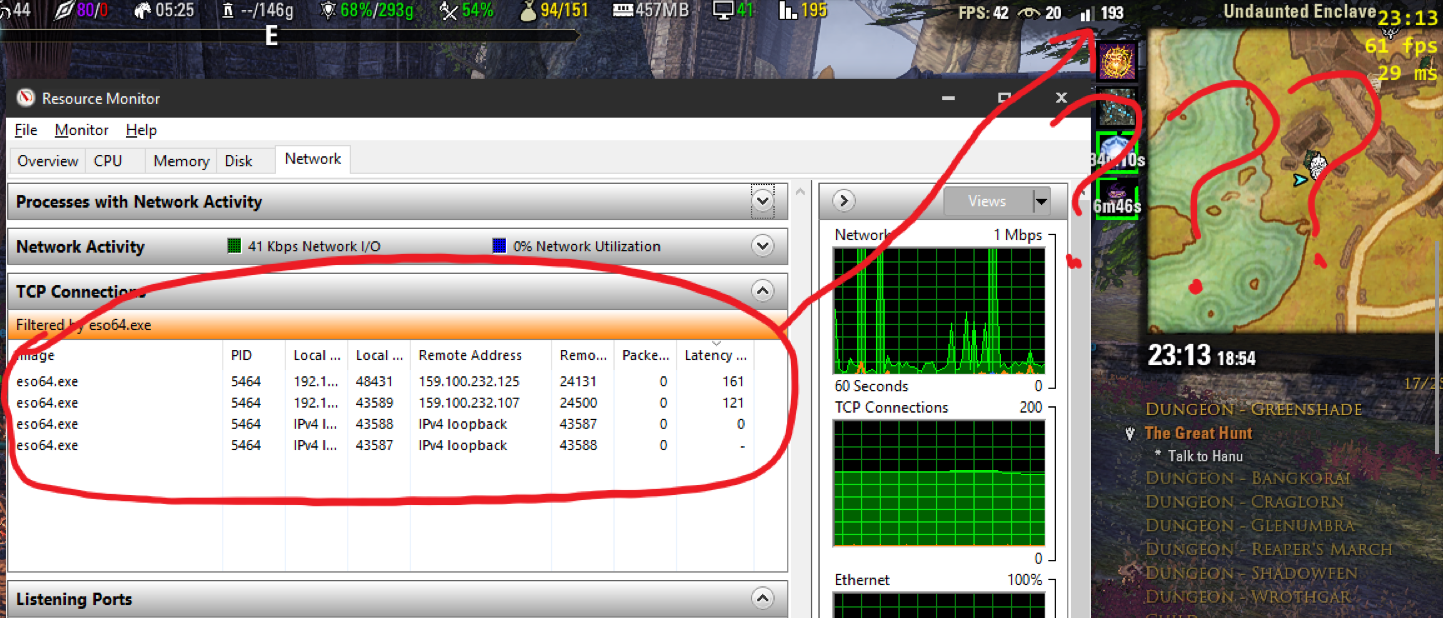Click the blue crystal buff icon

1117,152
